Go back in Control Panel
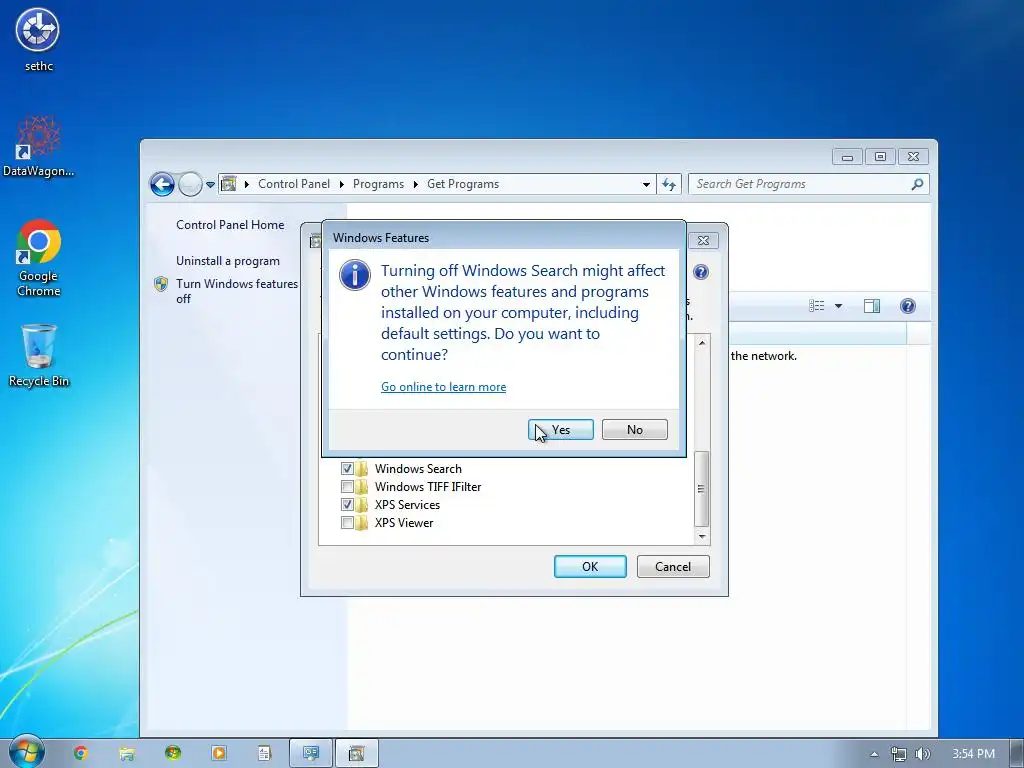The image size is (1024, 768). (x=162, y=184)
